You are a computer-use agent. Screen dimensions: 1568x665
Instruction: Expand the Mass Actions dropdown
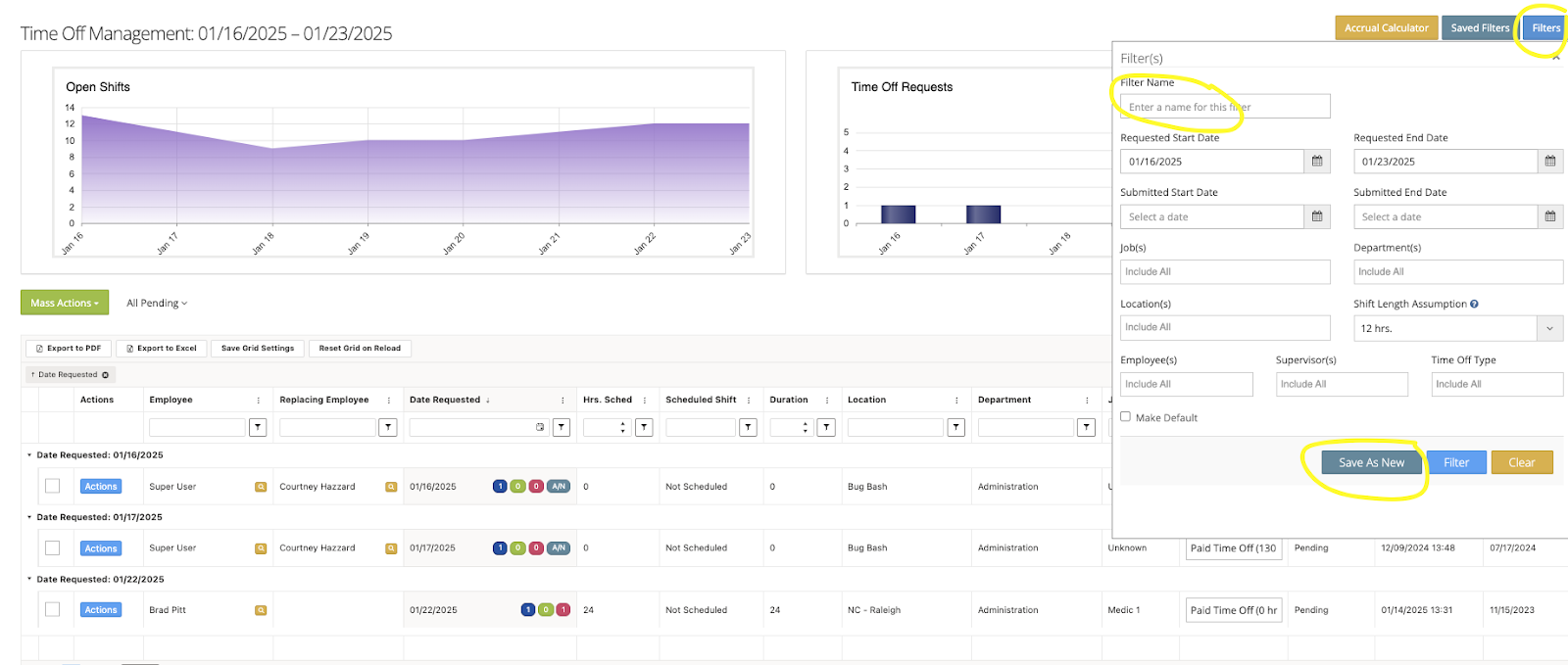click(x=65, y=303)
